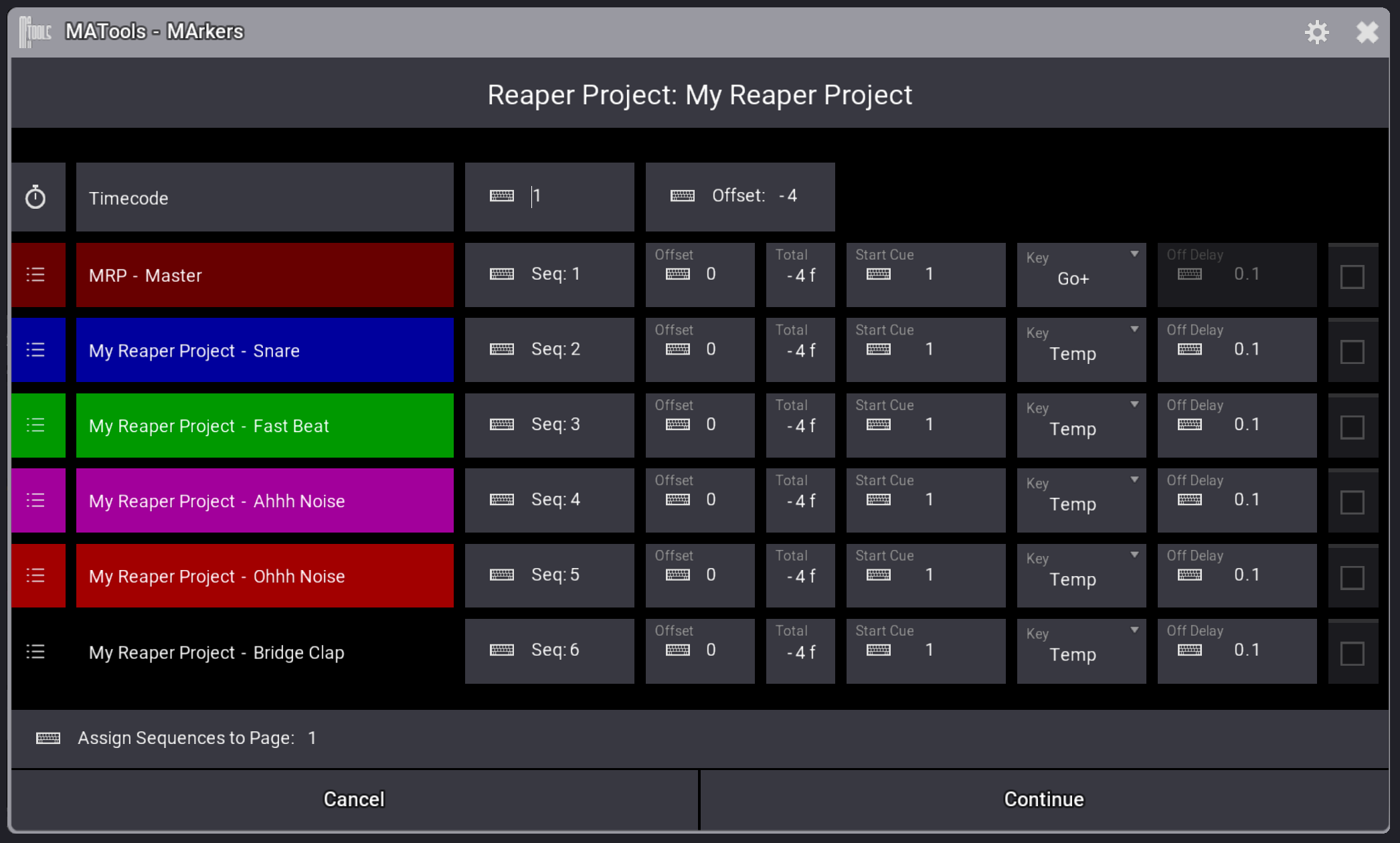Close the MATools - MArkers dialog
This screenshot has height=843, width=1400.
point(1367,32)
